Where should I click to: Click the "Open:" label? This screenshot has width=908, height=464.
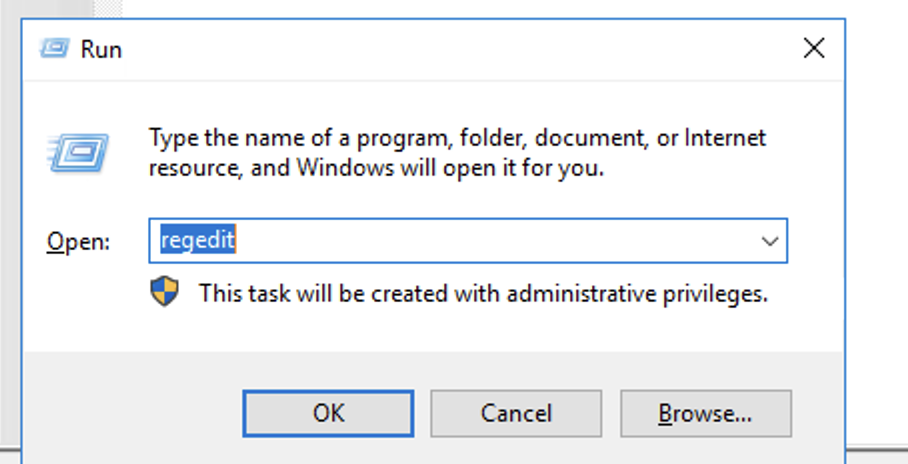tap(79, 242)
